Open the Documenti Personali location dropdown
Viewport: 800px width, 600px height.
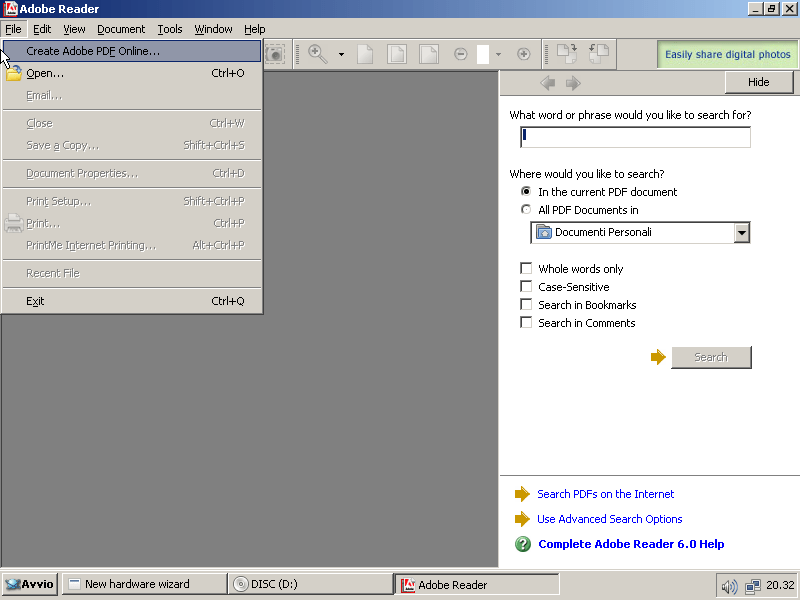tap(742, 232)
